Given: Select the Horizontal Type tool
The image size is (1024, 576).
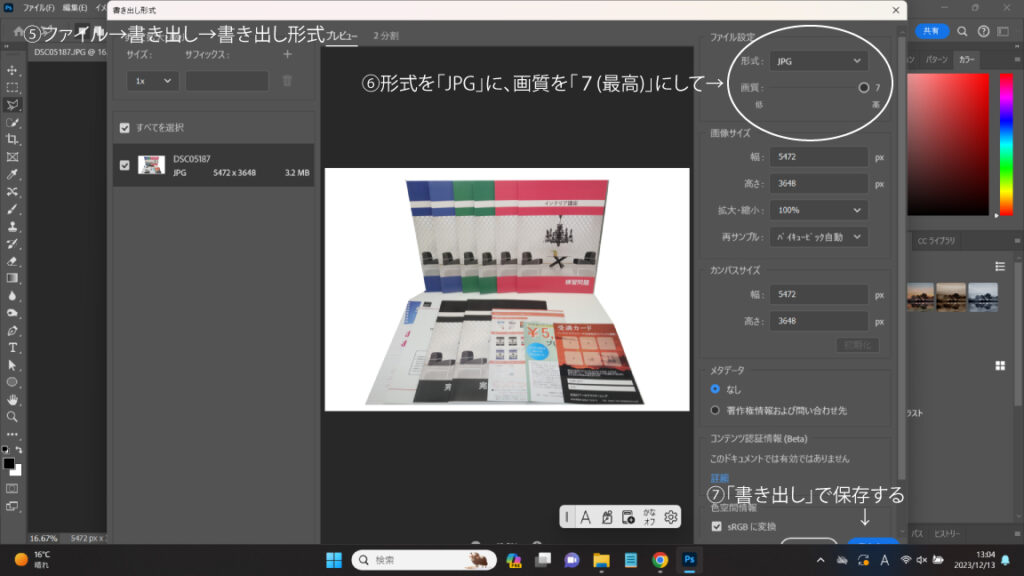Looking at the screenshot, I should (x=13, y=347).
